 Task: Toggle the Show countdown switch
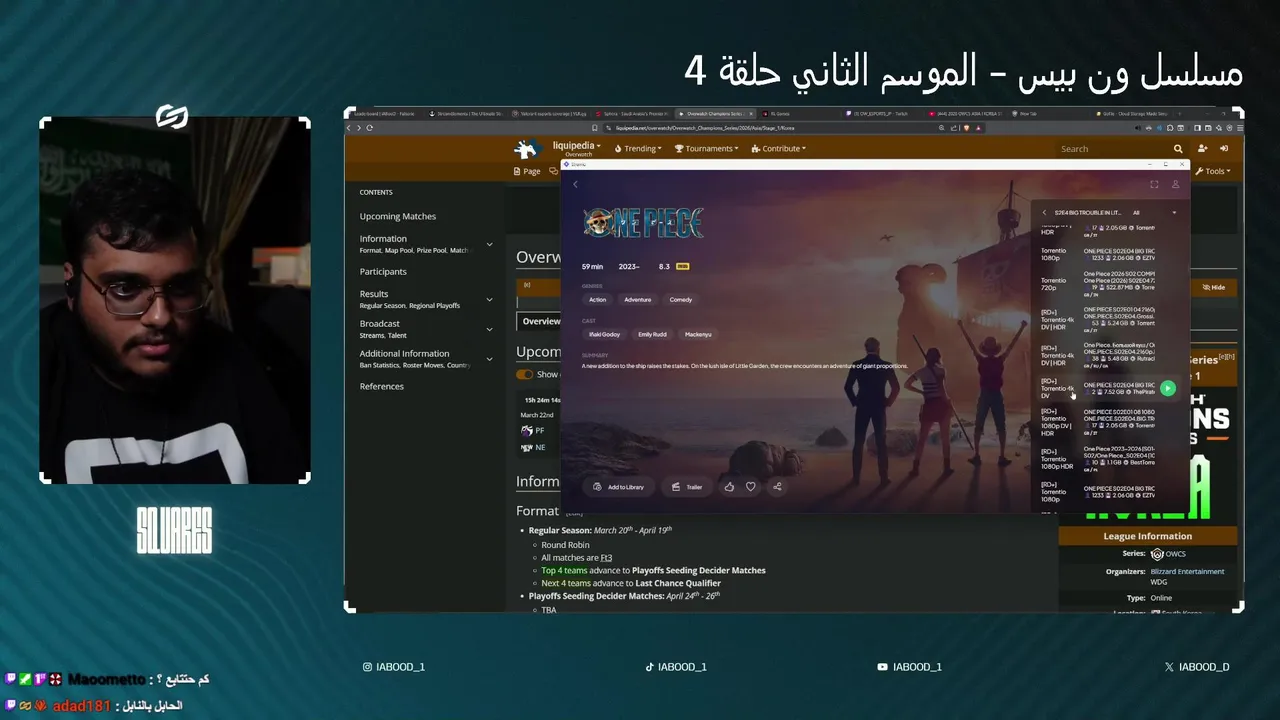point(524,374)
